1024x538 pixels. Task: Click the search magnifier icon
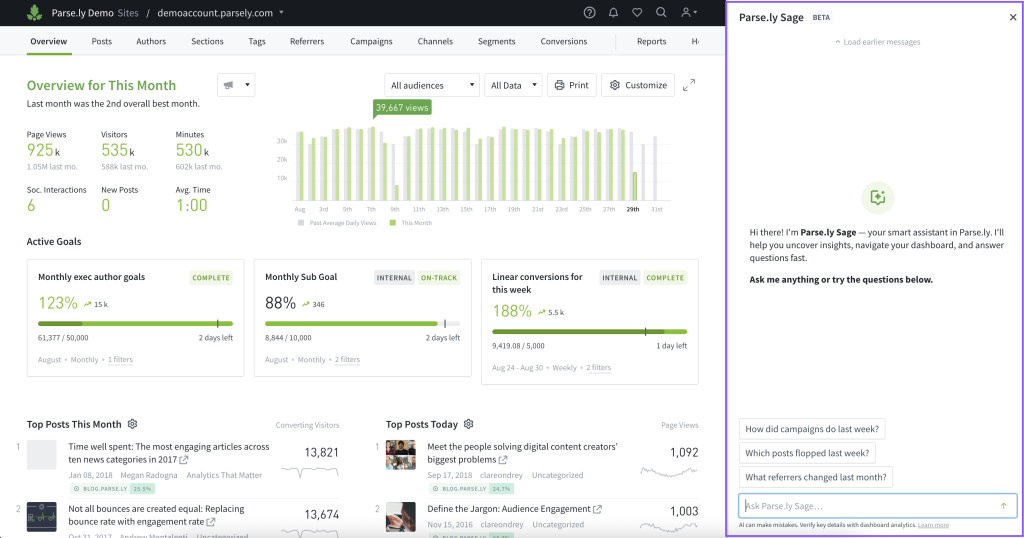tap(661, 13)
